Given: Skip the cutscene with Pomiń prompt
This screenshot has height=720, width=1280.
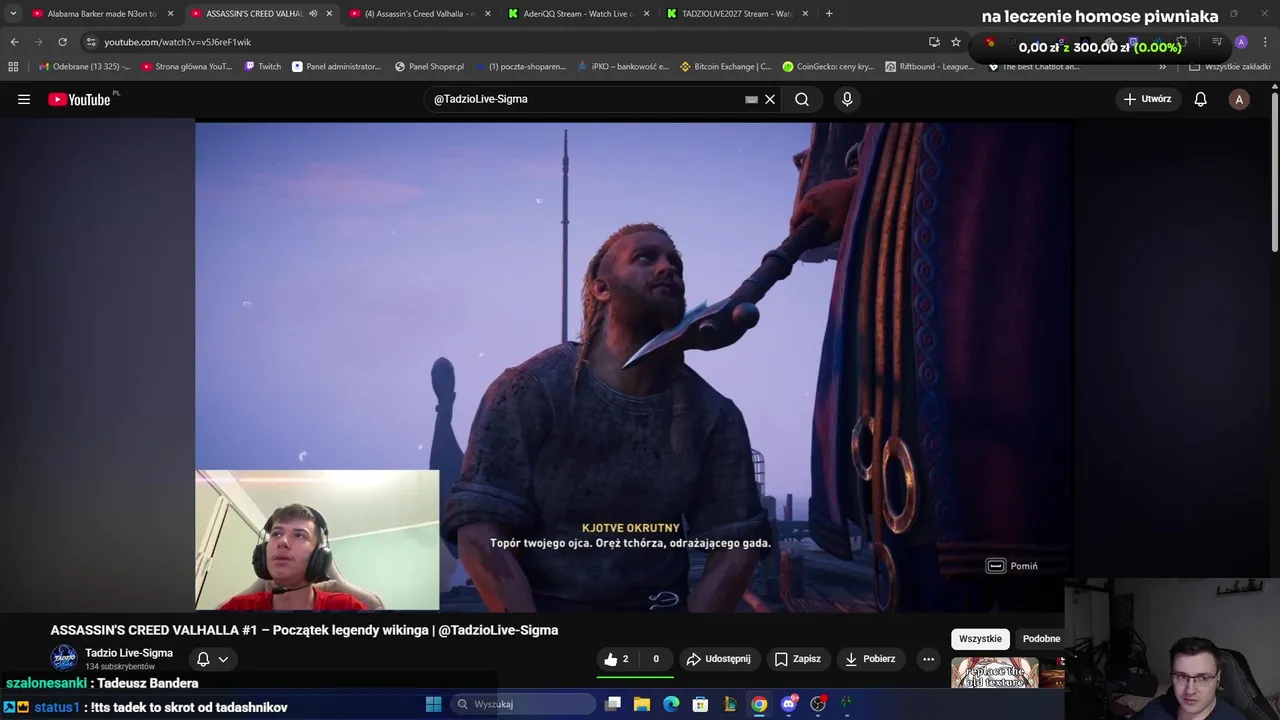Looking at the screenshot, I should tap(1012, 566).
